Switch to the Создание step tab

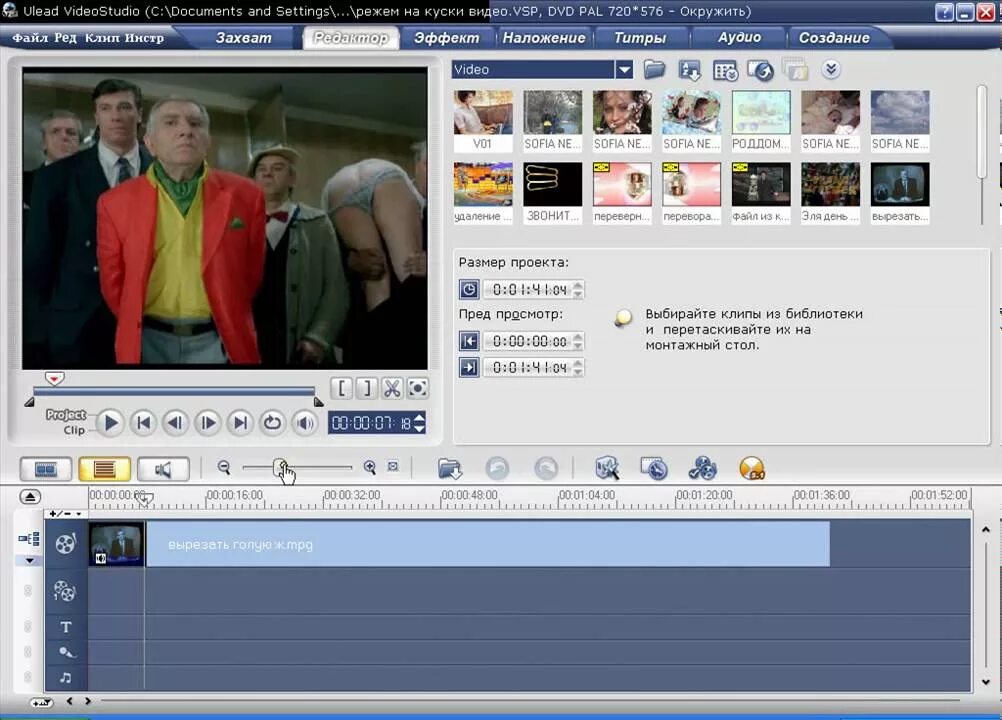[x=834, y=38]
